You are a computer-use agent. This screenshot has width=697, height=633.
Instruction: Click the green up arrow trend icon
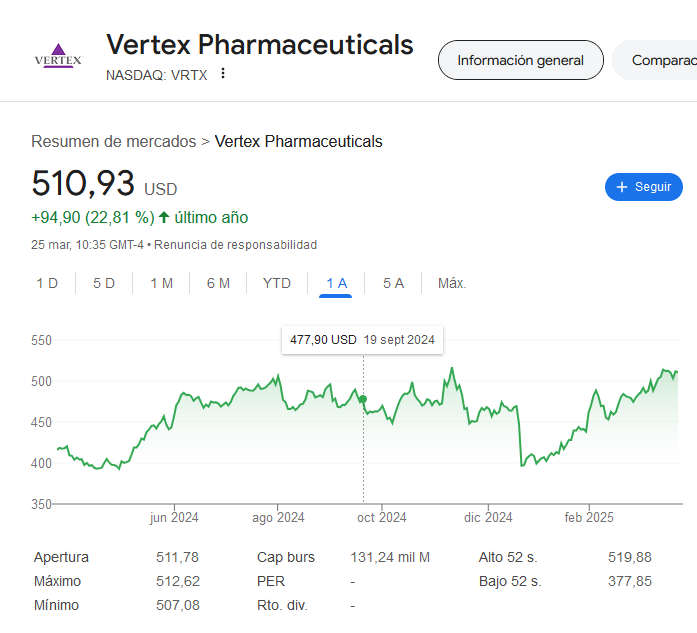(164, 217)
